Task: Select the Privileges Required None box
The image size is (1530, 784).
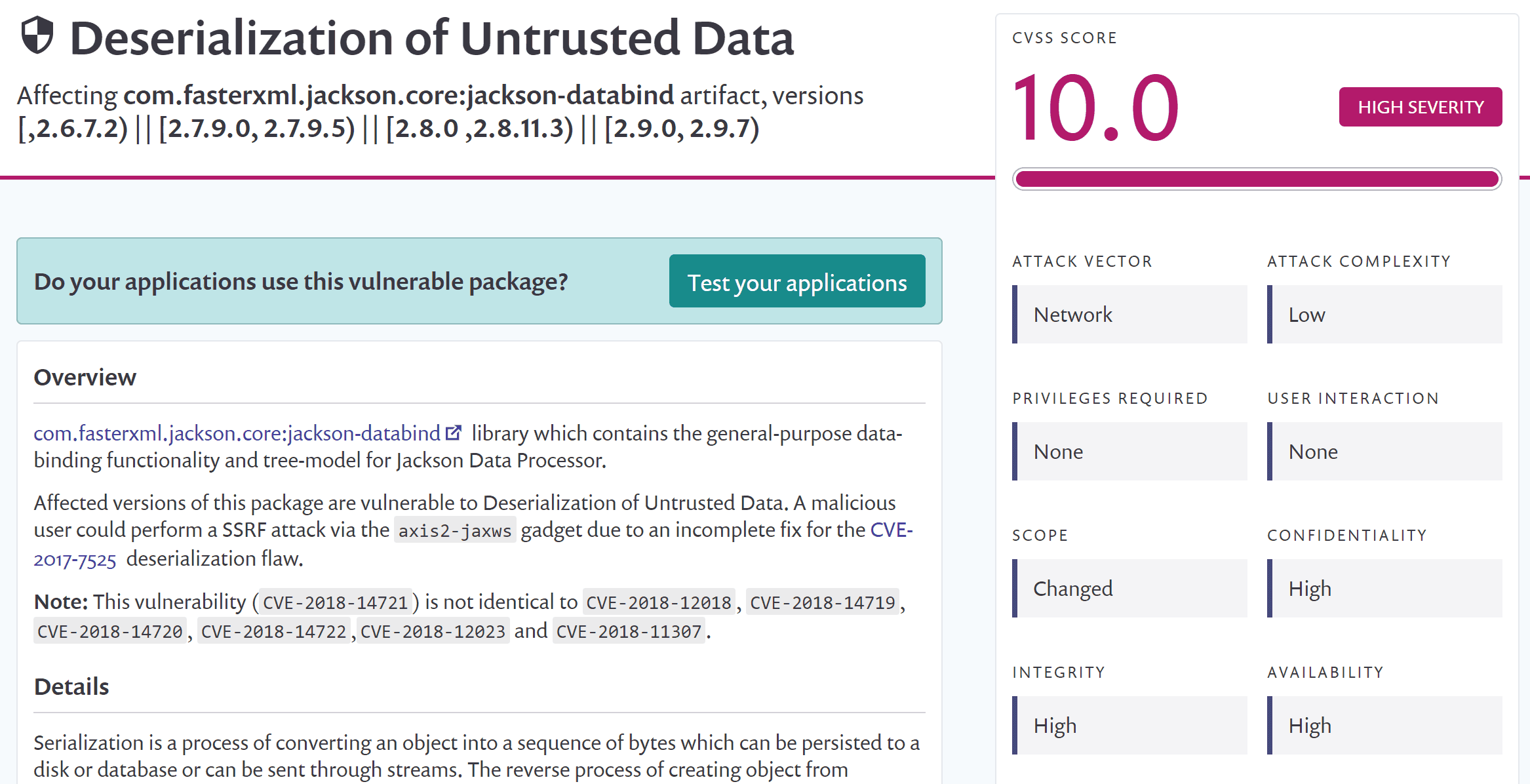Action: coord(1129,452)
